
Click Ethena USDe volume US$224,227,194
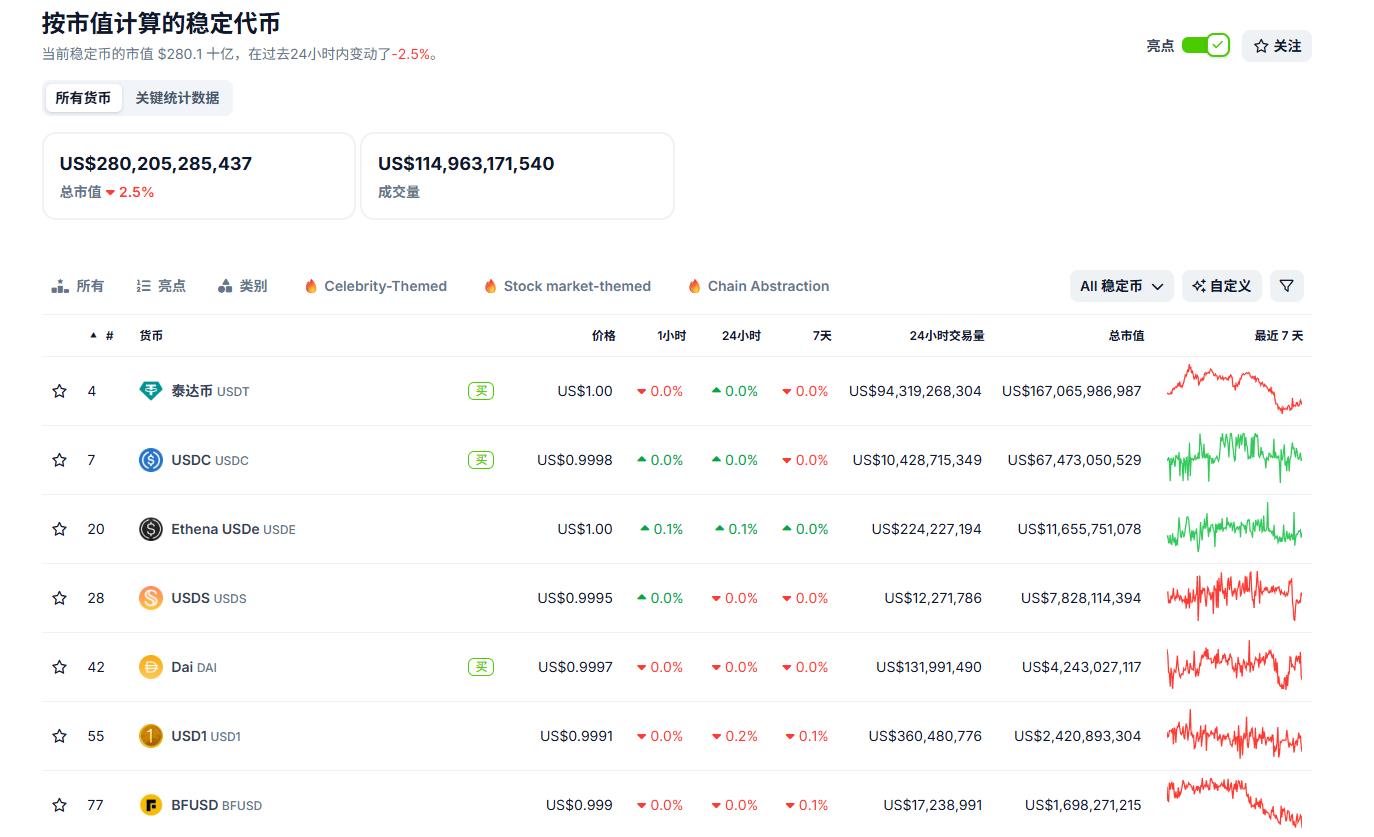click(x=927, y=529)
